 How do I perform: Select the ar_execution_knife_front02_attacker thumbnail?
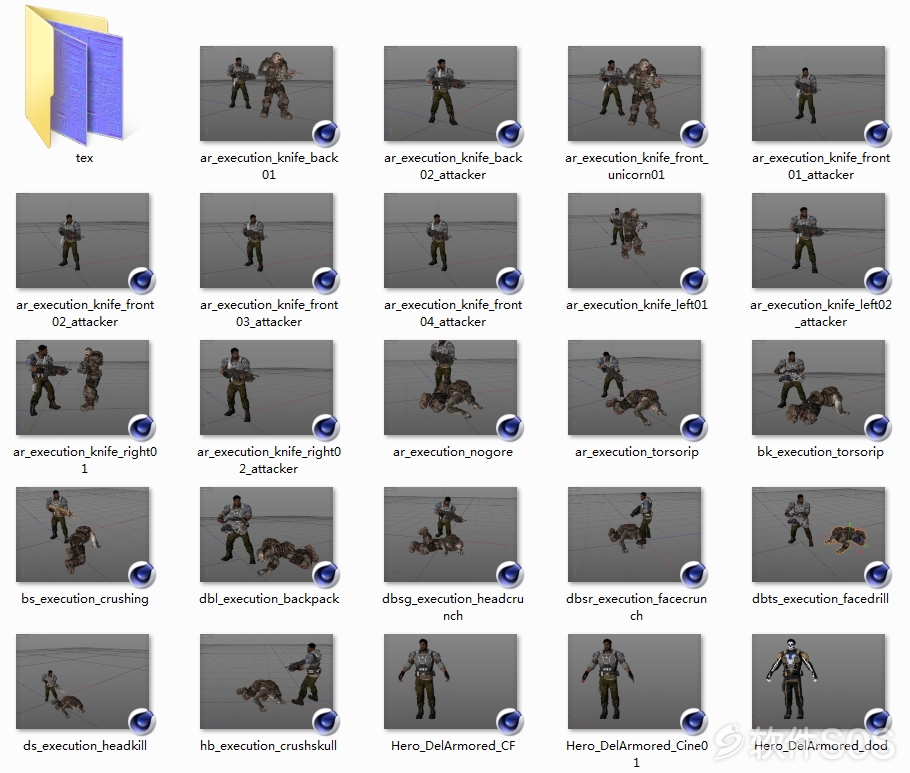[83, 240]
